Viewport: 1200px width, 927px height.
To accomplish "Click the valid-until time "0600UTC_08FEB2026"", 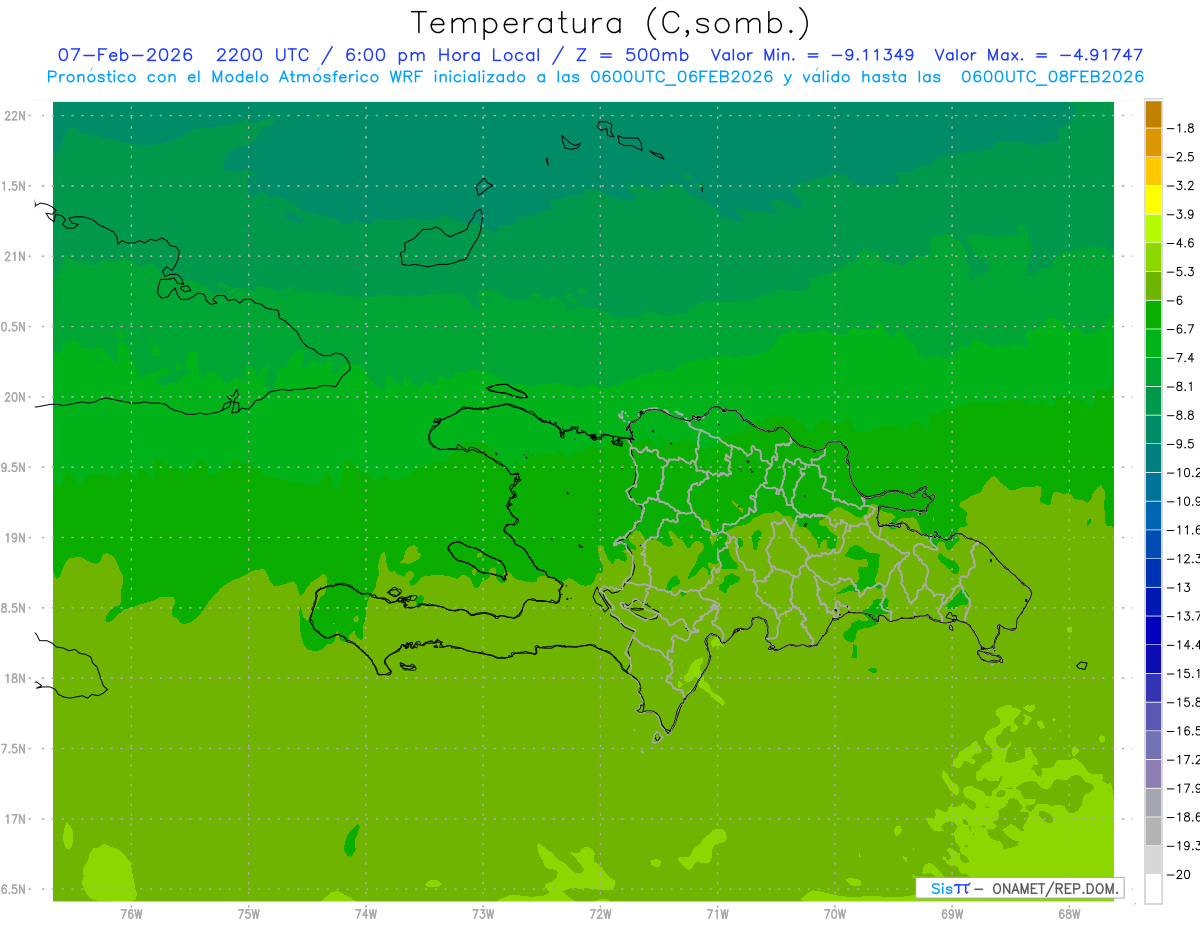I will click(1052, 77).
